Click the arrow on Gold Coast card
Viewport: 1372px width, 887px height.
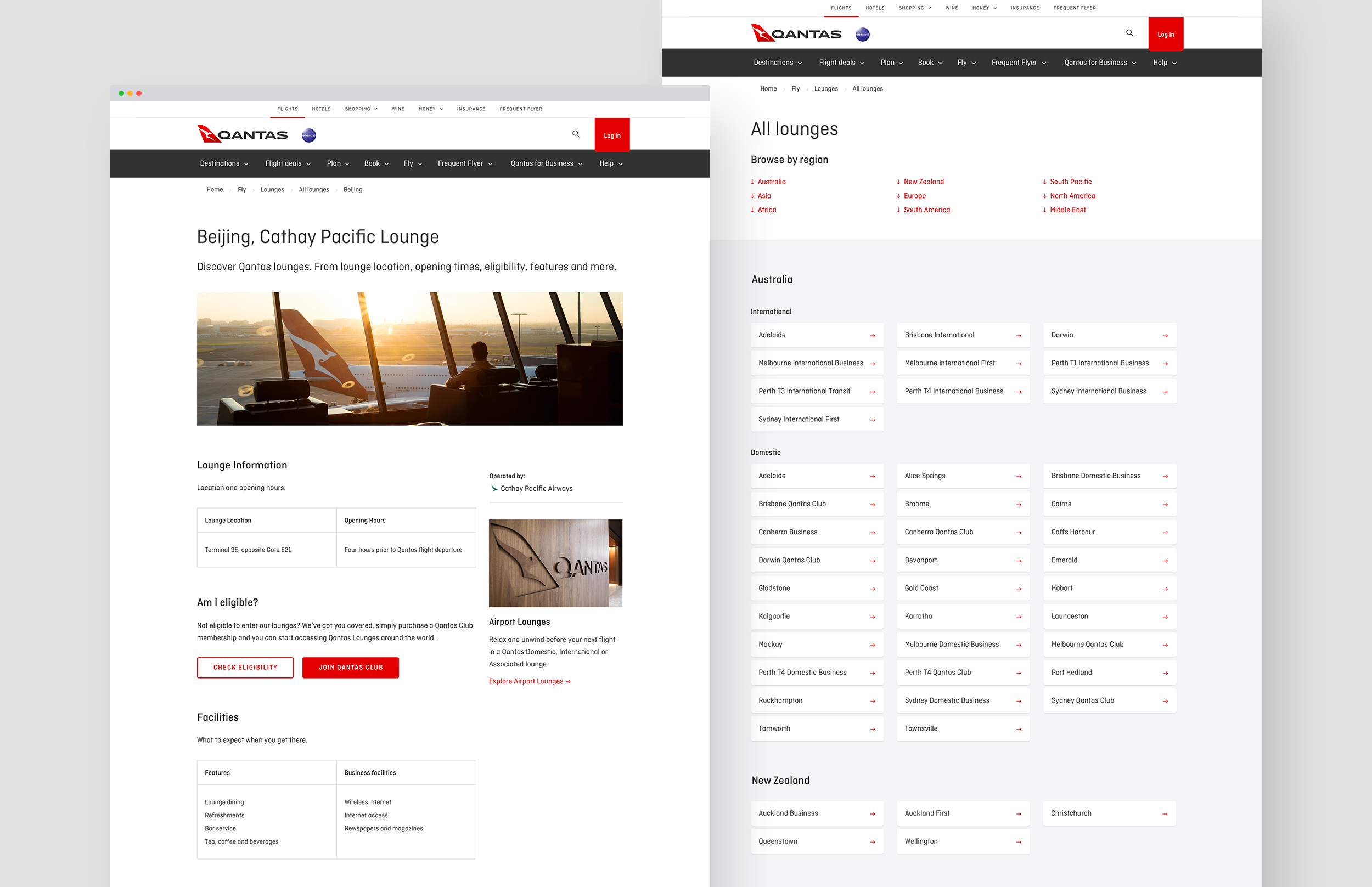pyautogui.click(x=1019, y=589)
